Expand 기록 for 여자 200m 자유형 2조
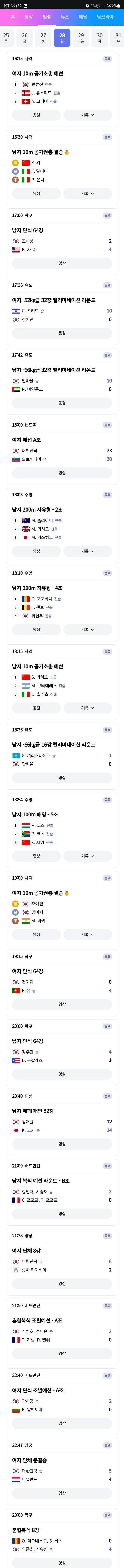The height and width of the screenshot is (1568, 124). 88,551
